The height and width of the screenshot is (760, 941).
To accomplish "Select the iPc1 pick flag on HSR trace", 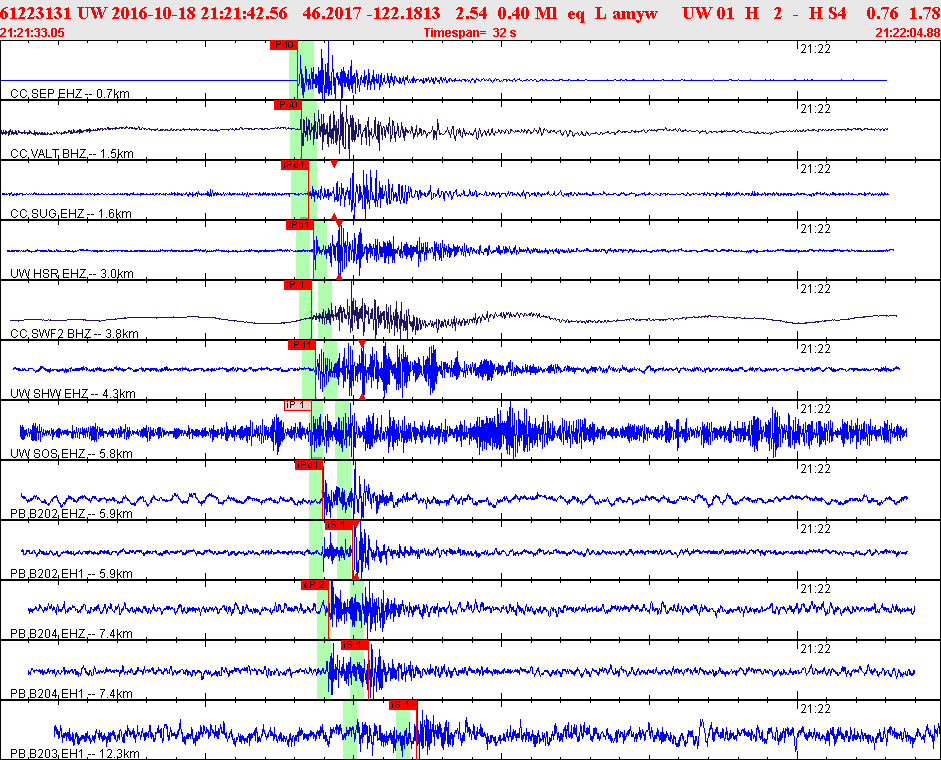I will tap(299, 225).
